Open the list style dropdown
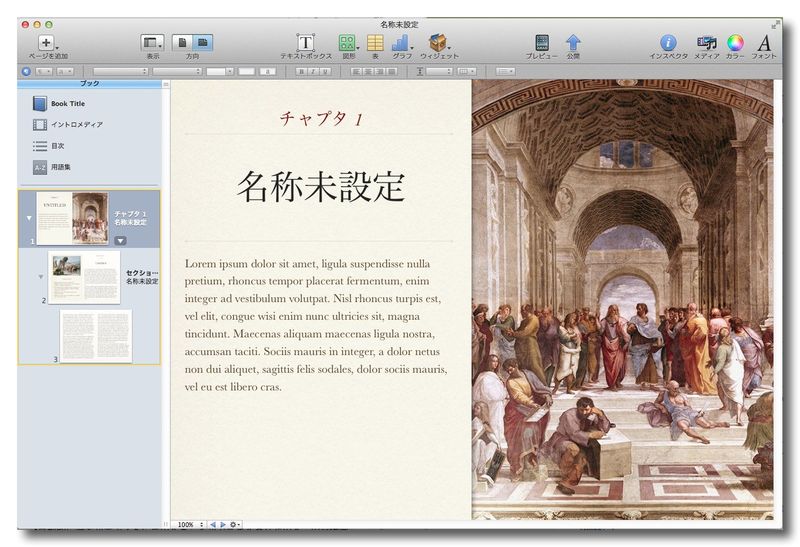This screenshot has width=800, height=547. (x=505, y=71)
